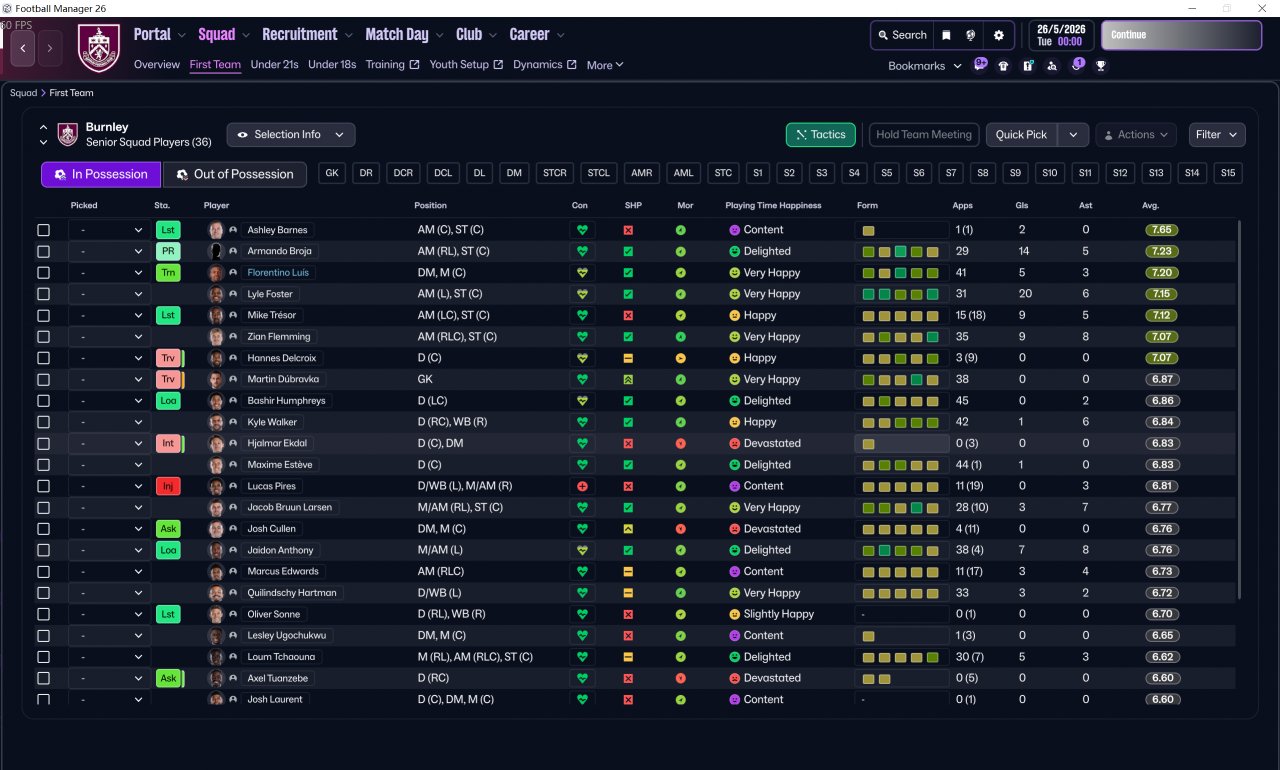Open the messages inbox with 9+ badge
The image size is (1280, 770).
click(980, 65)
